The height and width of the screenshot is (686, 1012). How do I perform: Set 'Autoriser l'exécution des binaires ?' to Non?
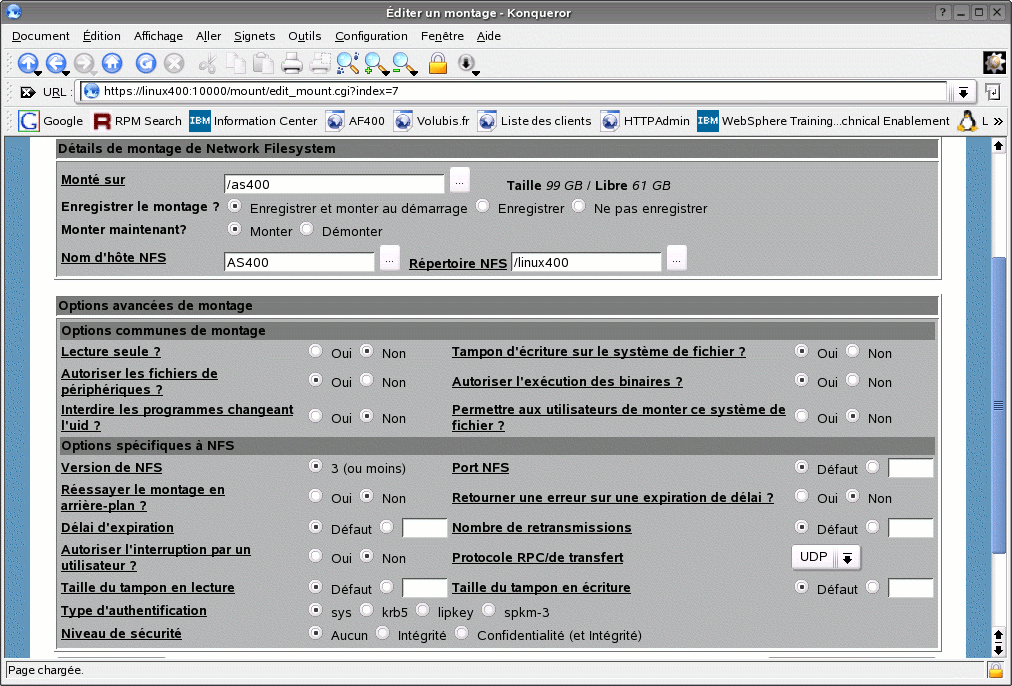pos(853,380)
